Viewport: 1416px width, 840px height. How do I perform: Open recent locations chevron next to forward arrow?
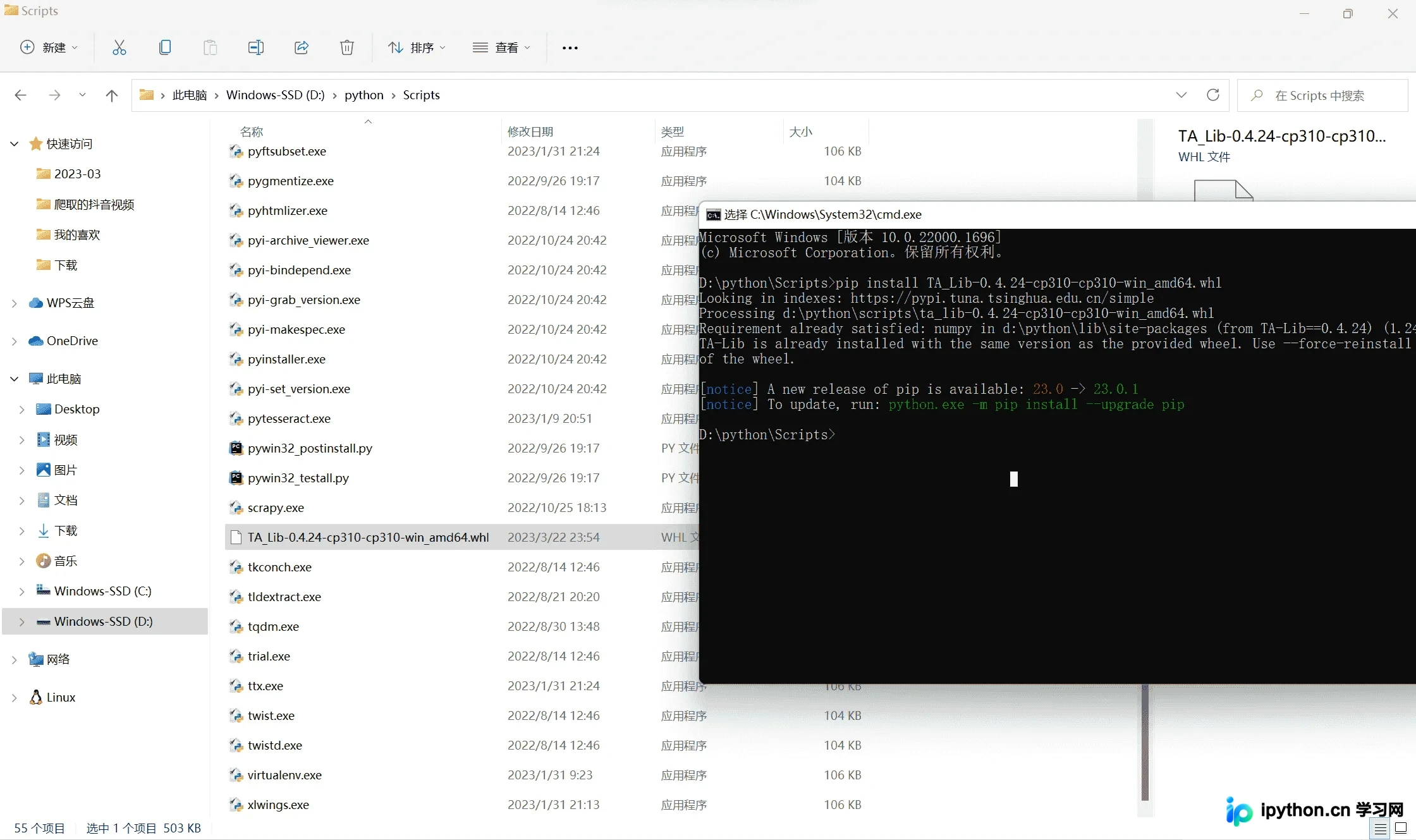82,95
